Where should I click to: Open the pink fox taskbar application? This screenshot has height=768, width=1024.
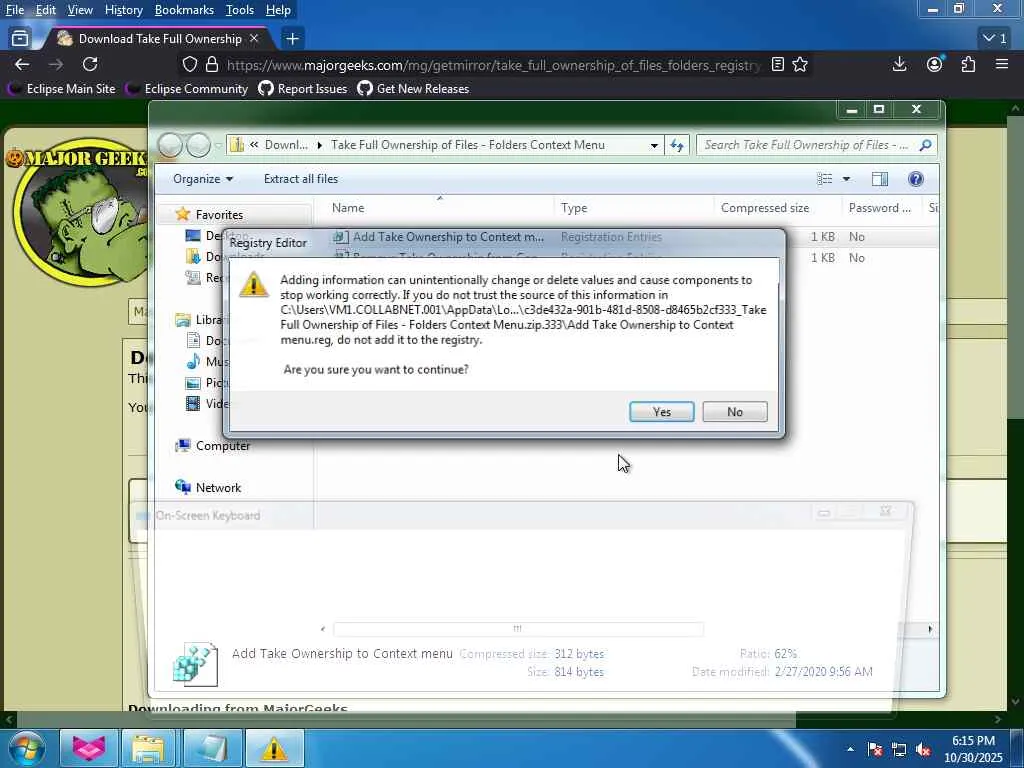[89, 748]
